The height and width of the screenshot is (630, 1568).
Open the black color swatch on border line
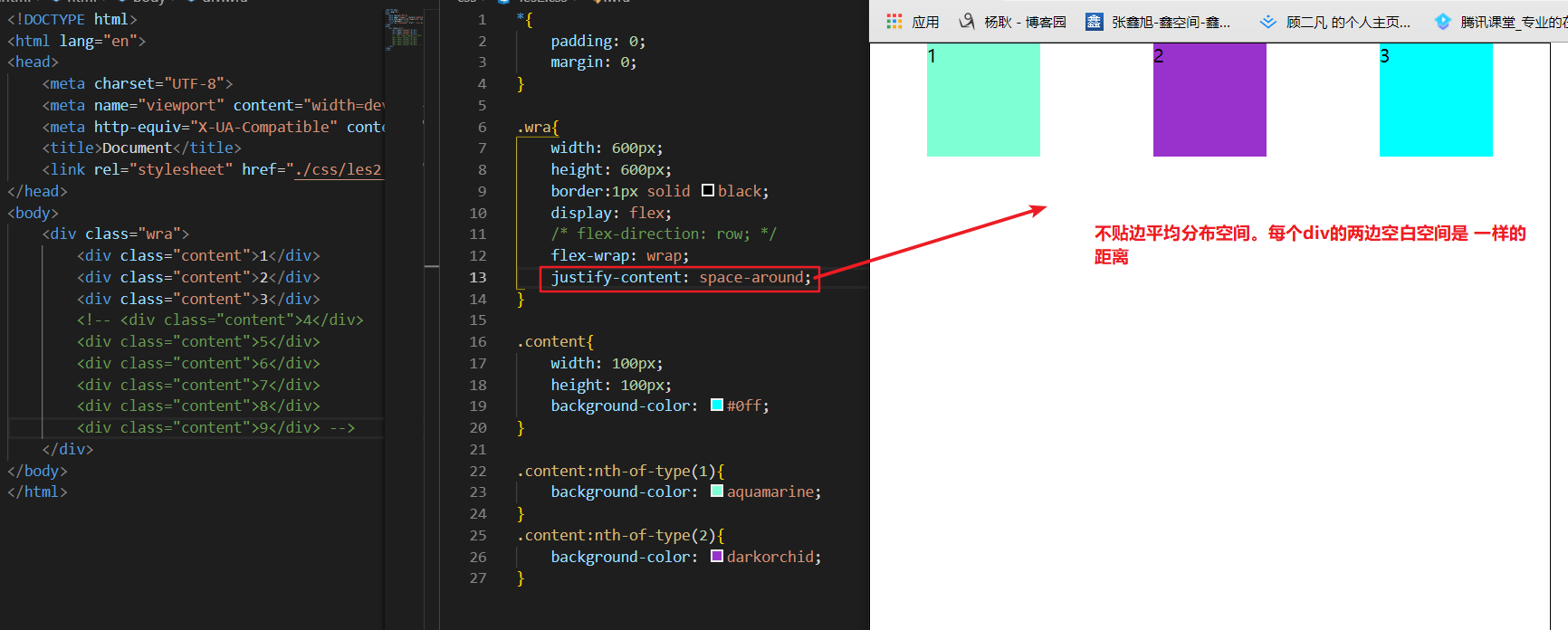coord(708,191)
